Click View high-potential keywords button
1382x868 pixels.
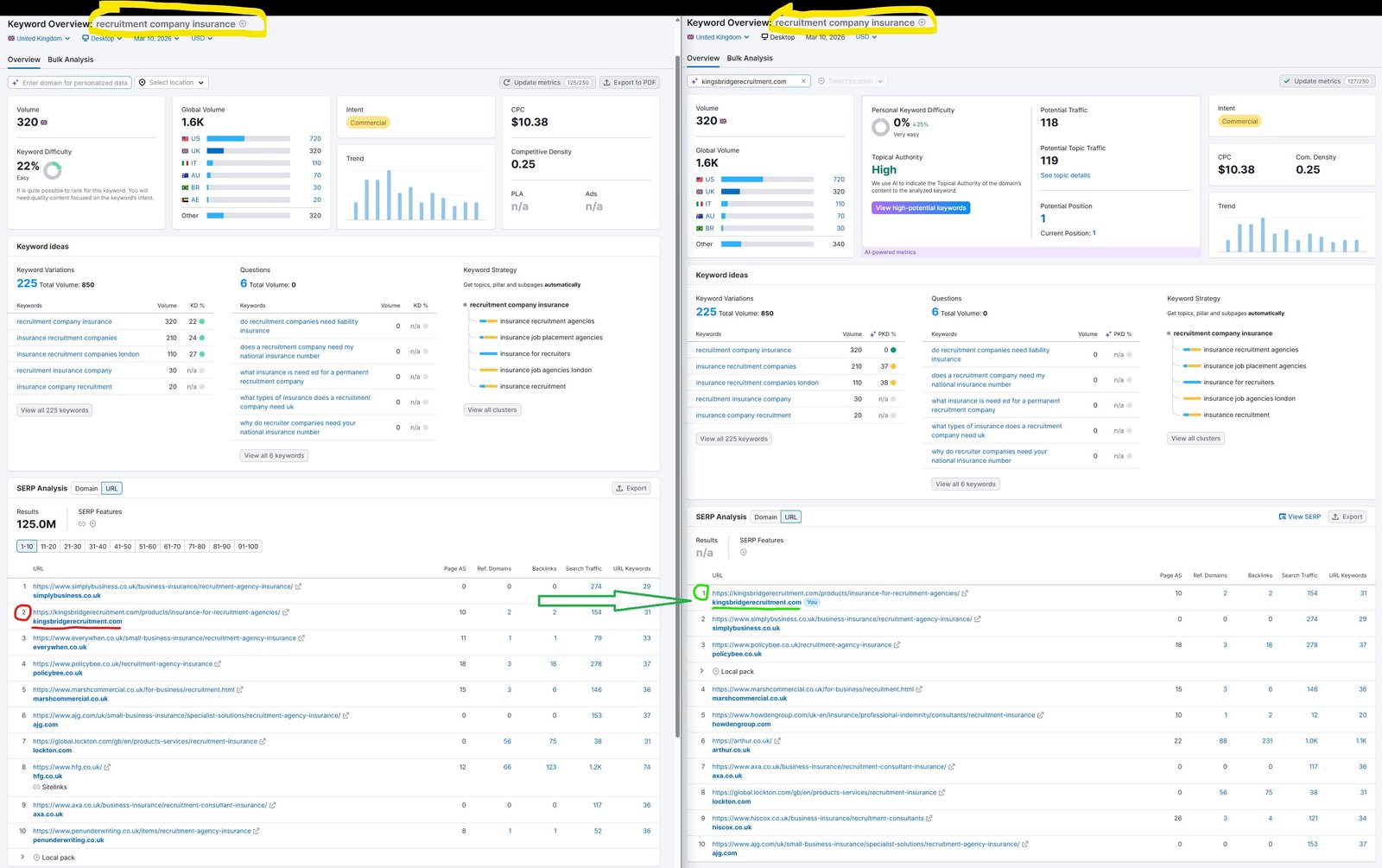tap(921, 208)
